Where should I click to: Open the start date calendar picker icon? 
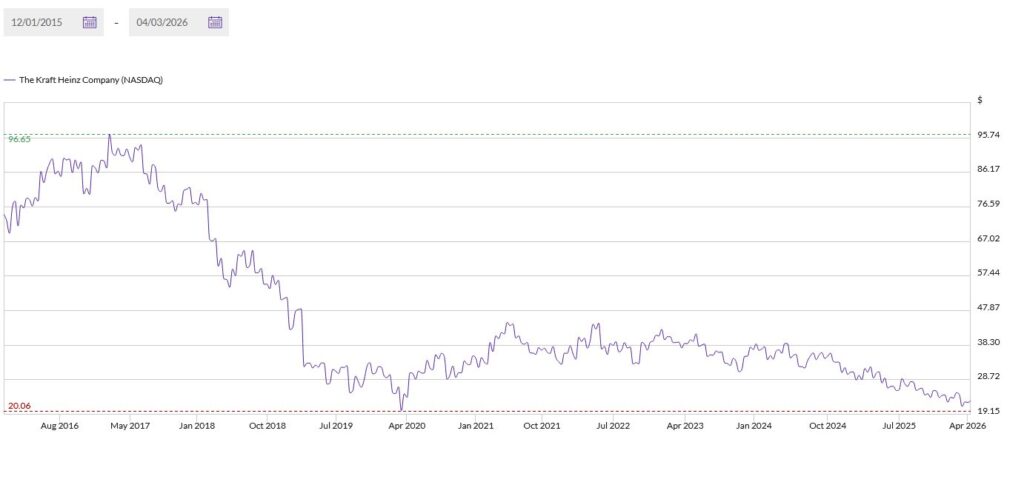[x=90, y=22]
